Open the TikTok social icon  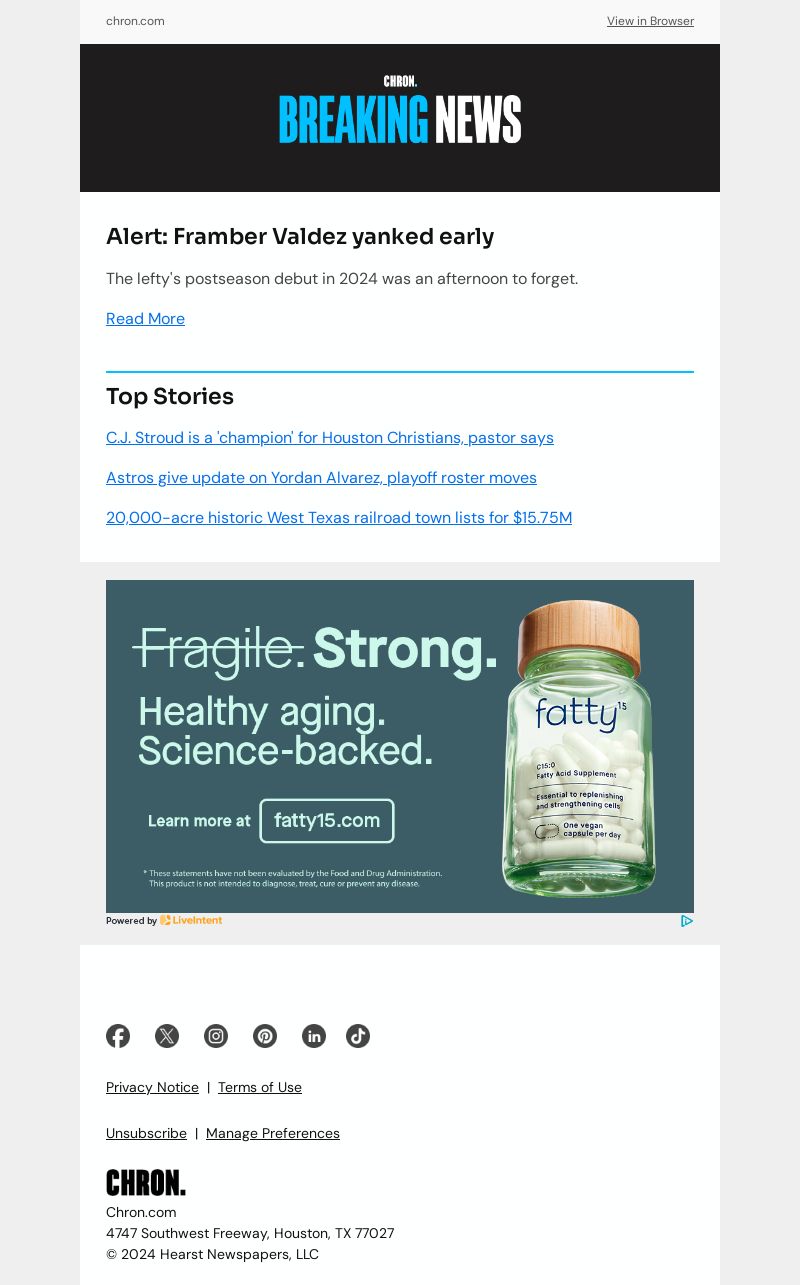coord(358,1036)
